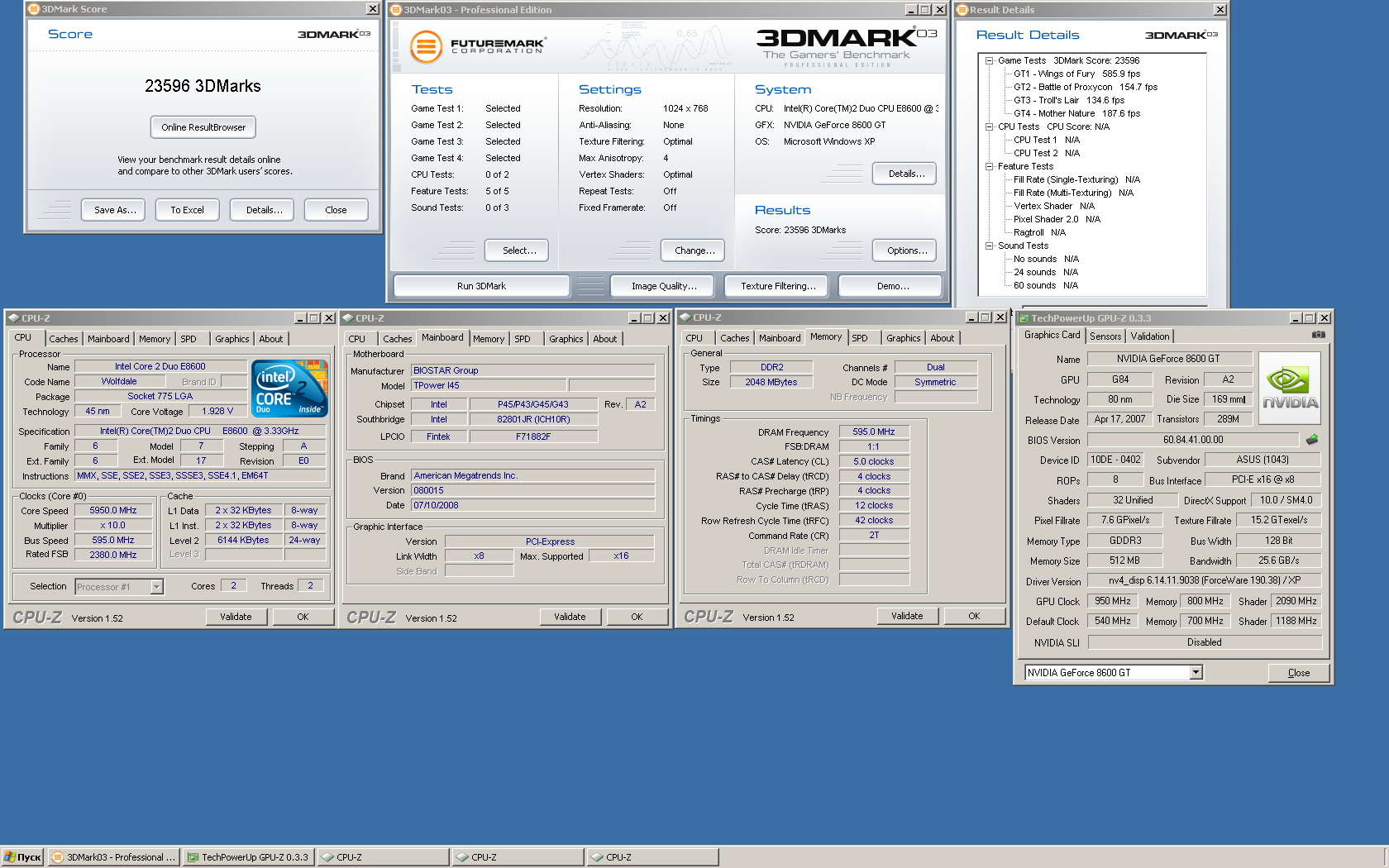
Task: Open the Processor #1 selection dropdown
Action: coord(156,587)
